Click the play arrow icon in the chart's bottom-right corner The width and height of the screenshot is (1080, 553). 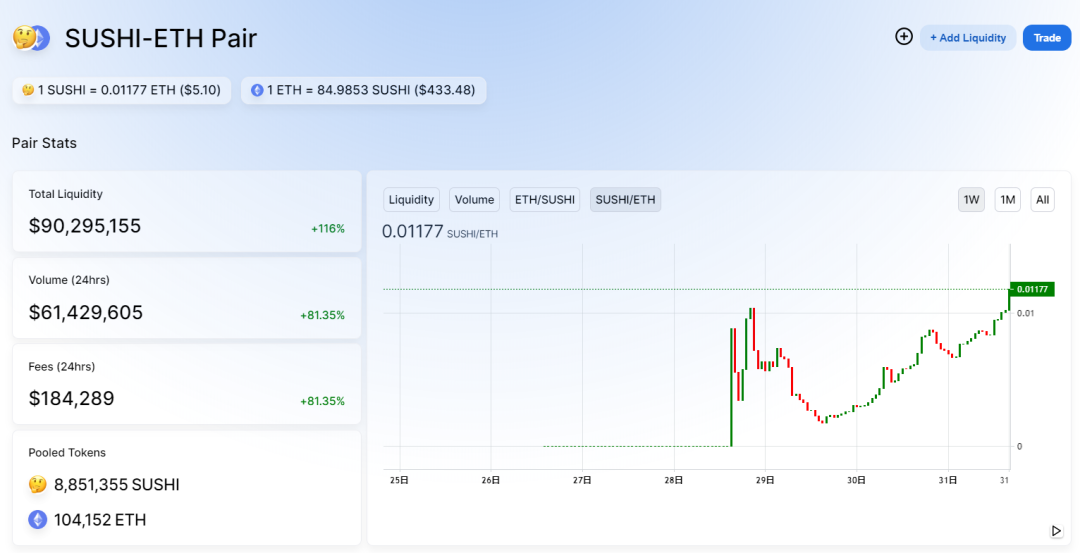(x=1056, y=530)
